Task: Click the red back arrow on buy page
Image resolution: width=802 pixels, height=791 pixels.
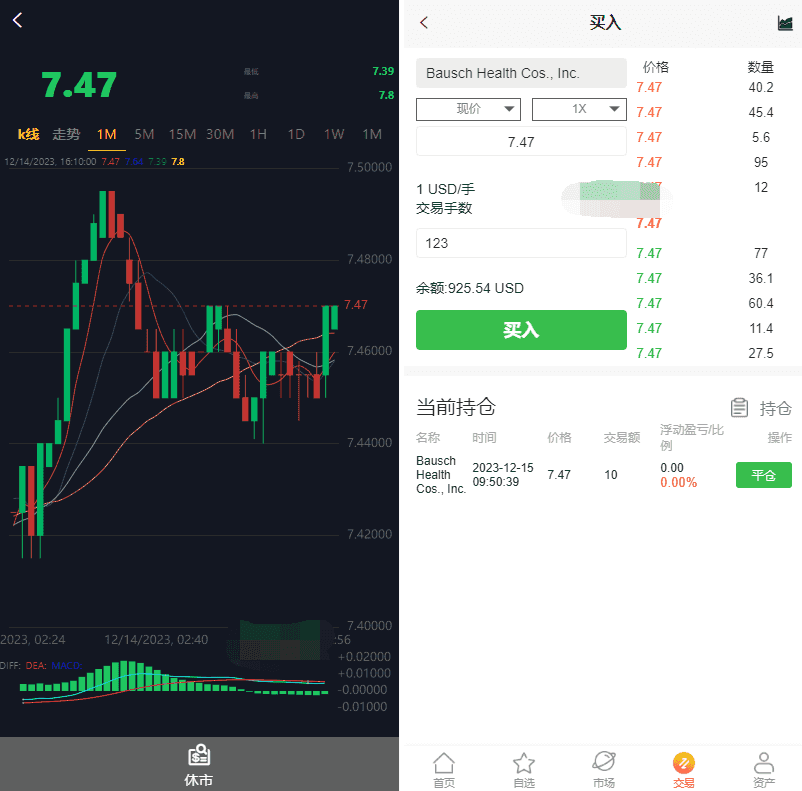Action: [x=424, y=23]
